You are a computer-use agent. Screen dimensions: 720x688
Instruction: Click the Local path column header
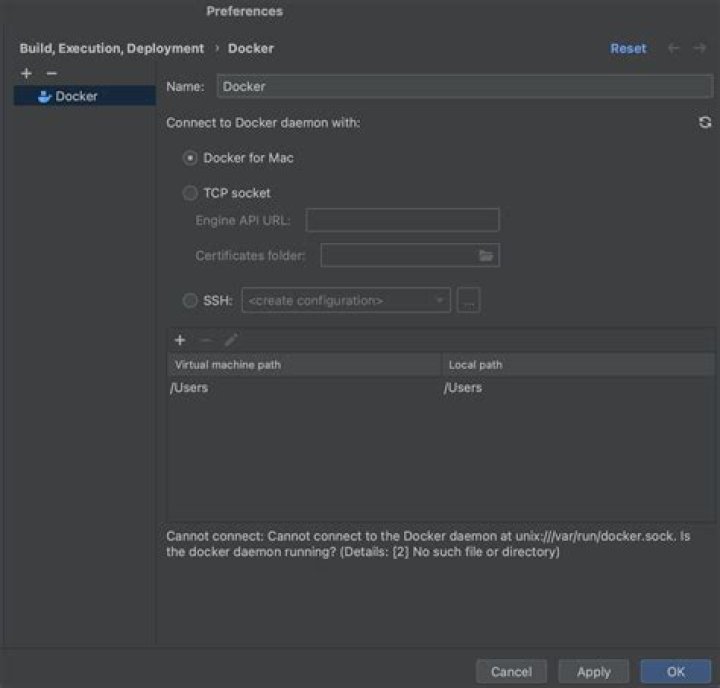[x=578, y=365]
